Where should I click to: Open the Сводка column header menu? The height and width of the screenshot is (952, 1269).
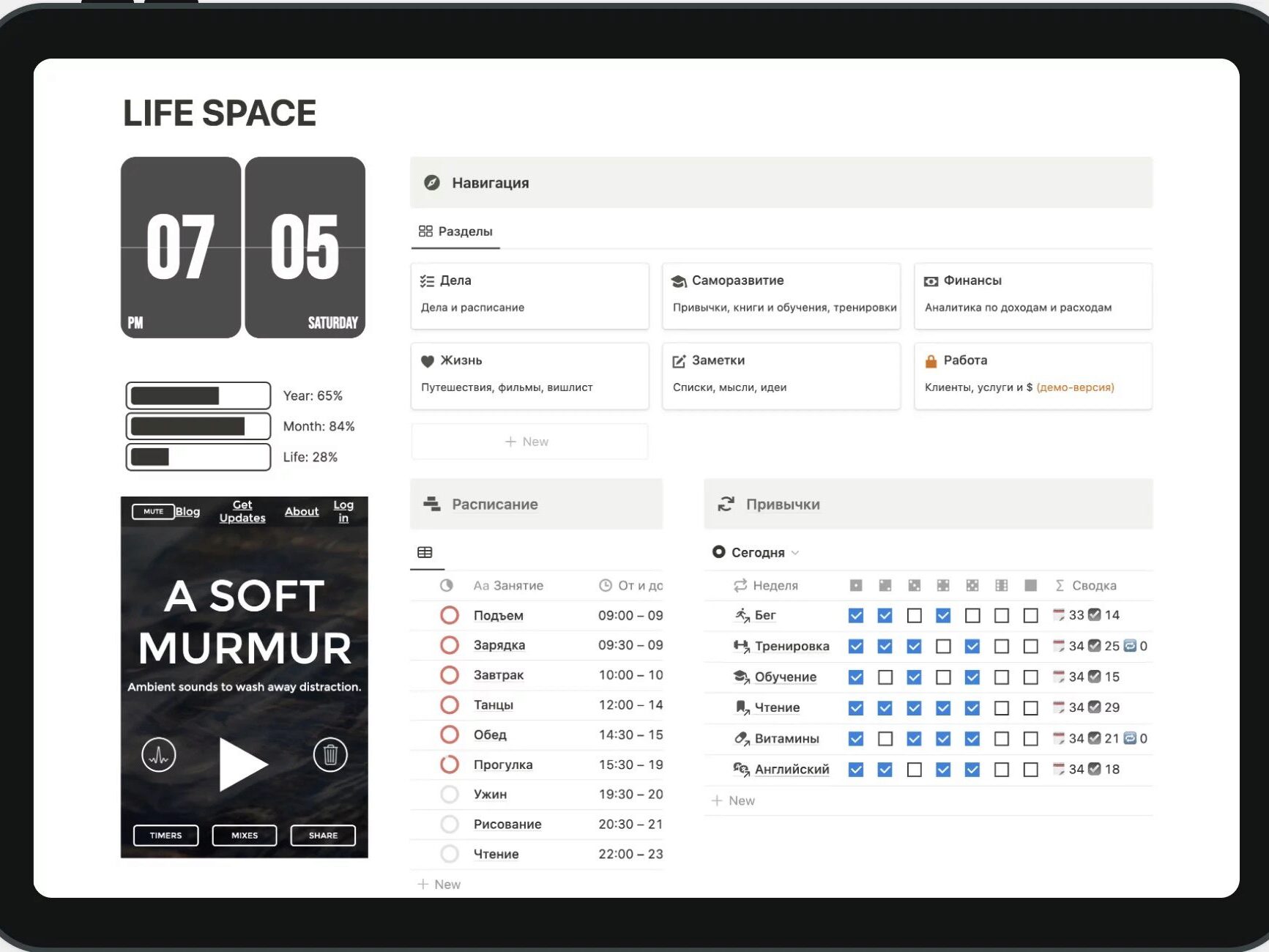tap(1093, 585)
